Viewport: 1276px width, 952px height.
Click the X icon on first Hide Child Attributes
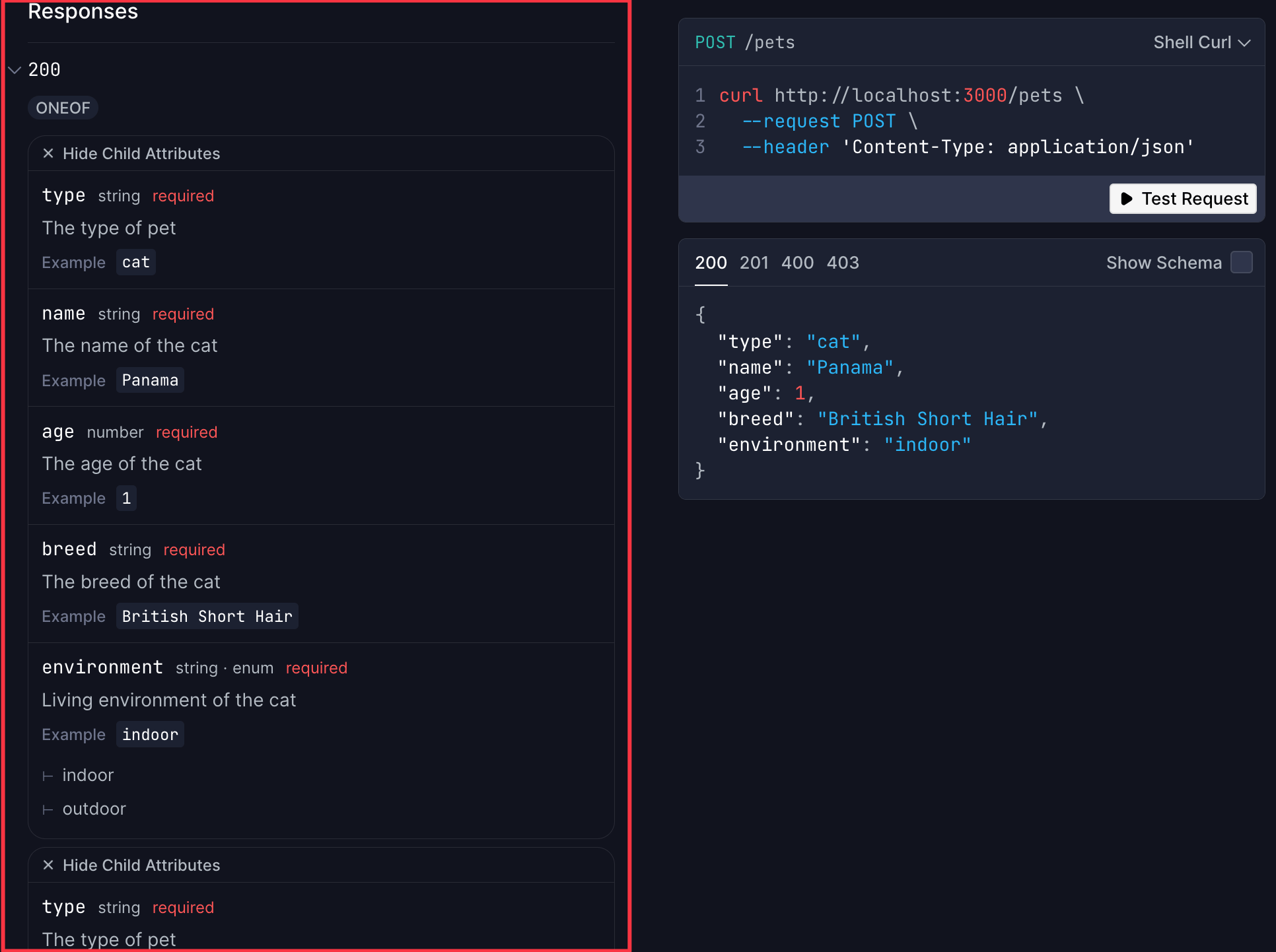48,153
